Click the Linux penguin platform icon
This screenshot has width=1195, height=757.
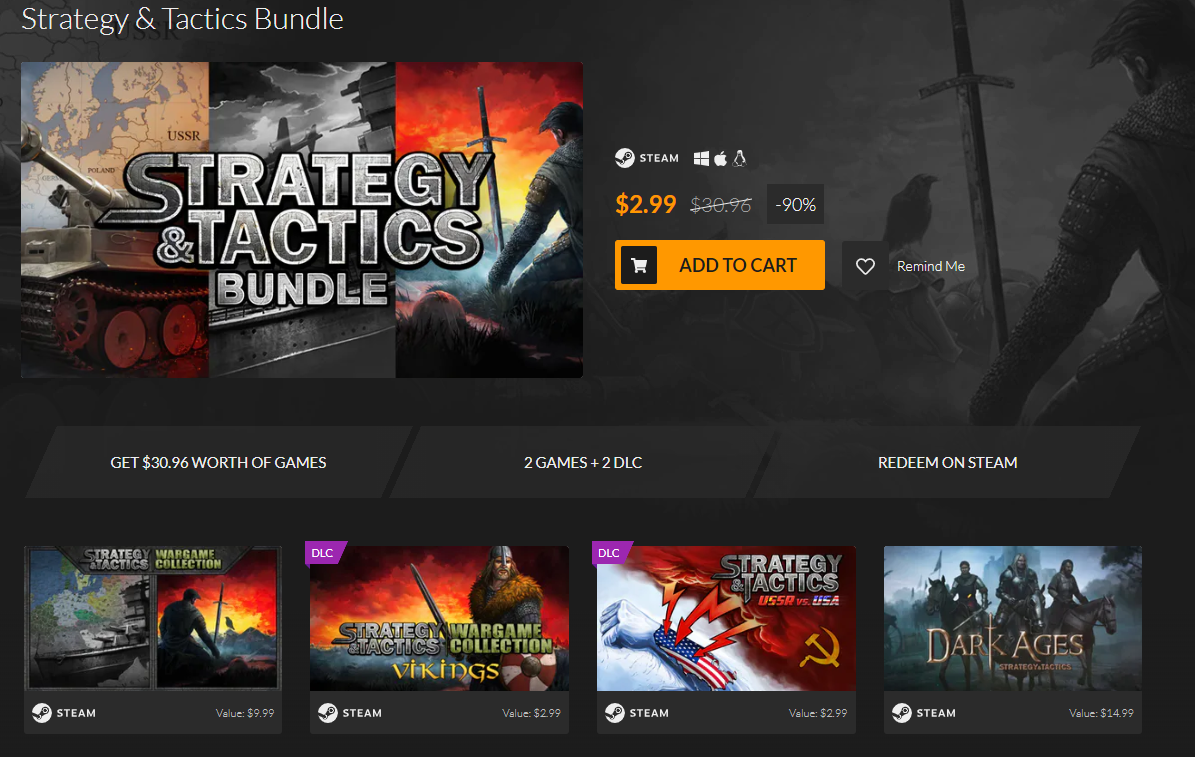(739, 158)
